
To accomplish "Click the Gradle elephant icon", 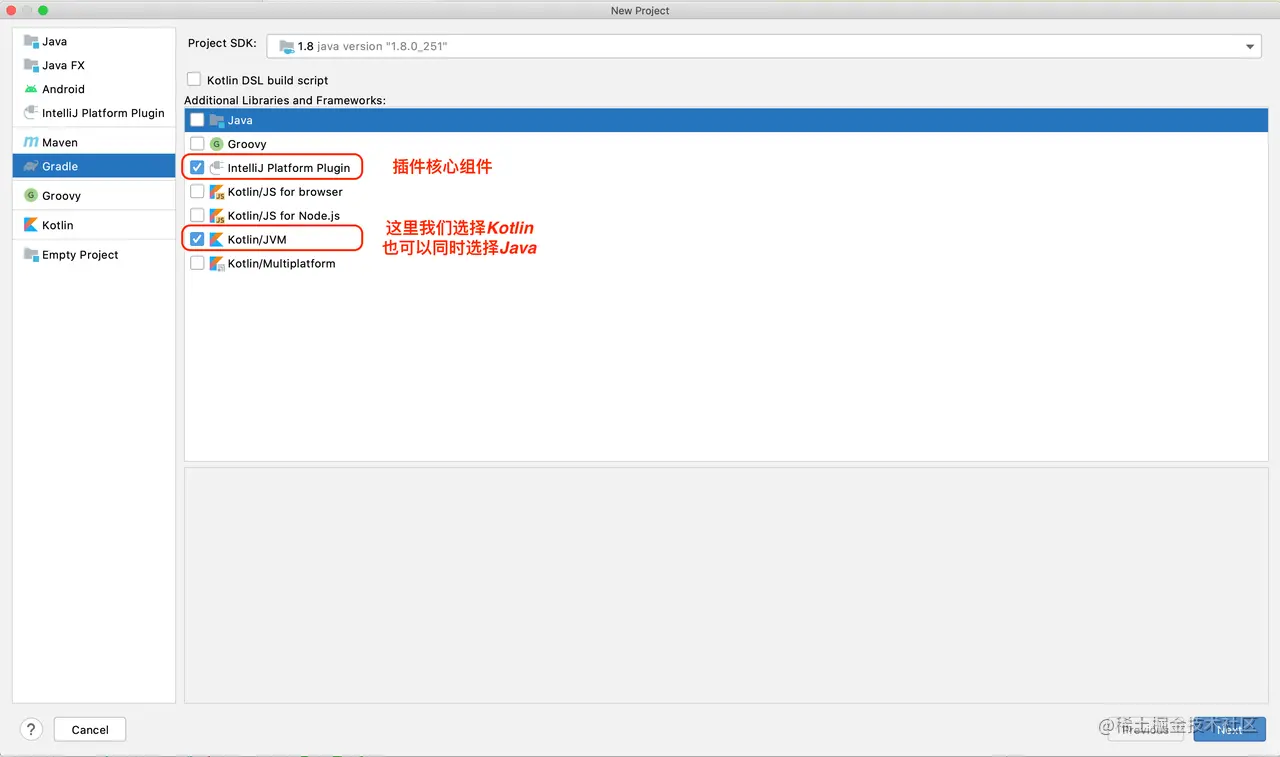I will click(x=31, y=166).
